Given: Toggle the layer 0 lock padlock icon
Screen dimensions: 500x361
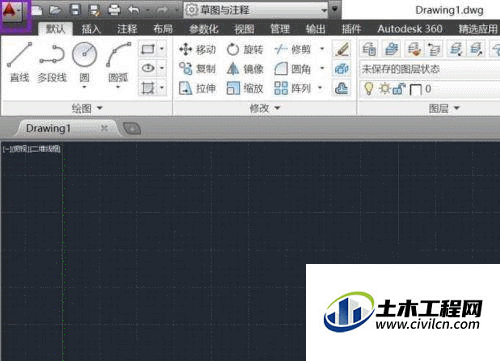Looking at the screenshot, I should [399, 89].
